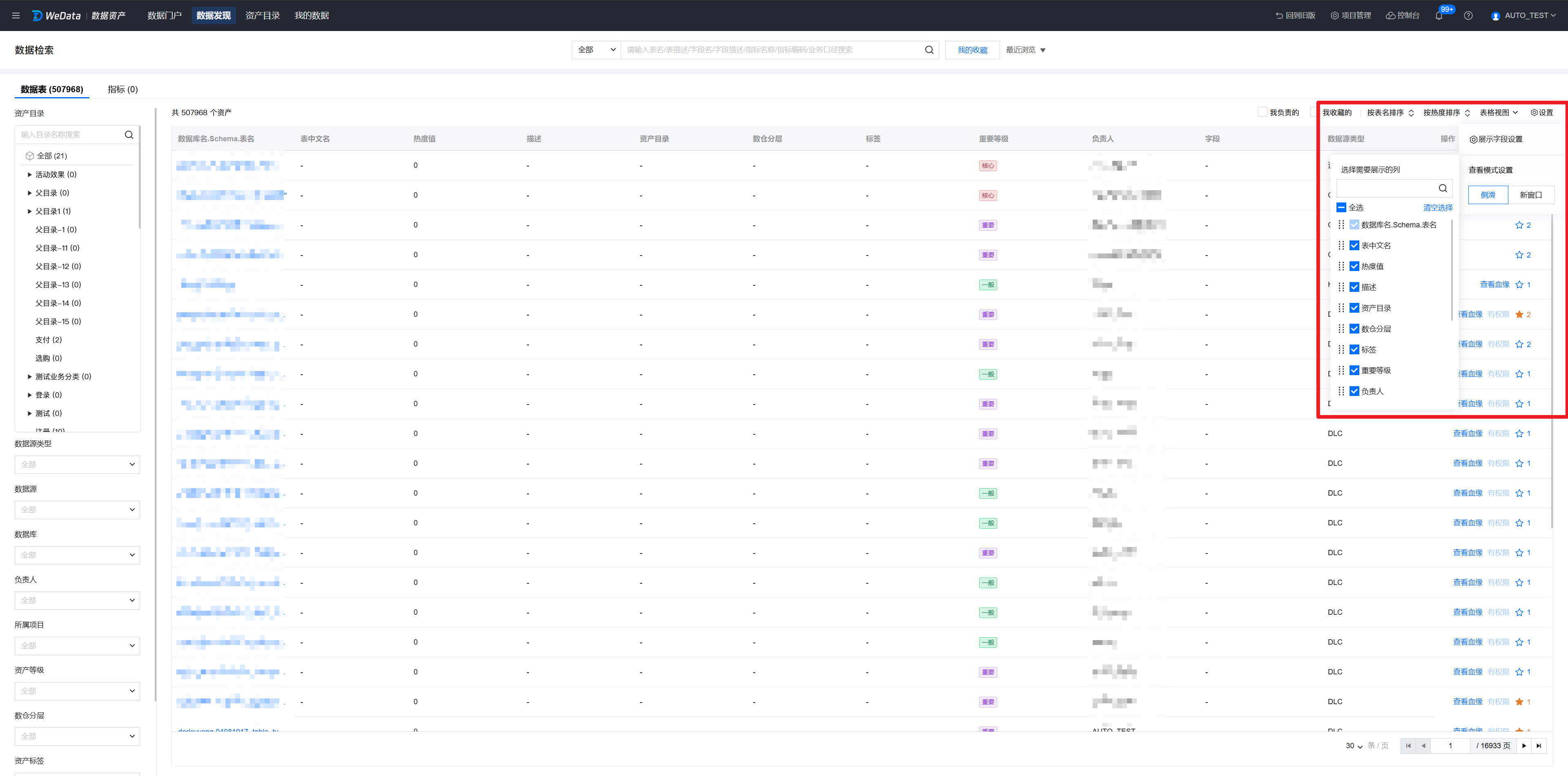Screen dimensions: 1568x776
Task: Open 项目管理 in the top bar
Action: click(1351, 16)
